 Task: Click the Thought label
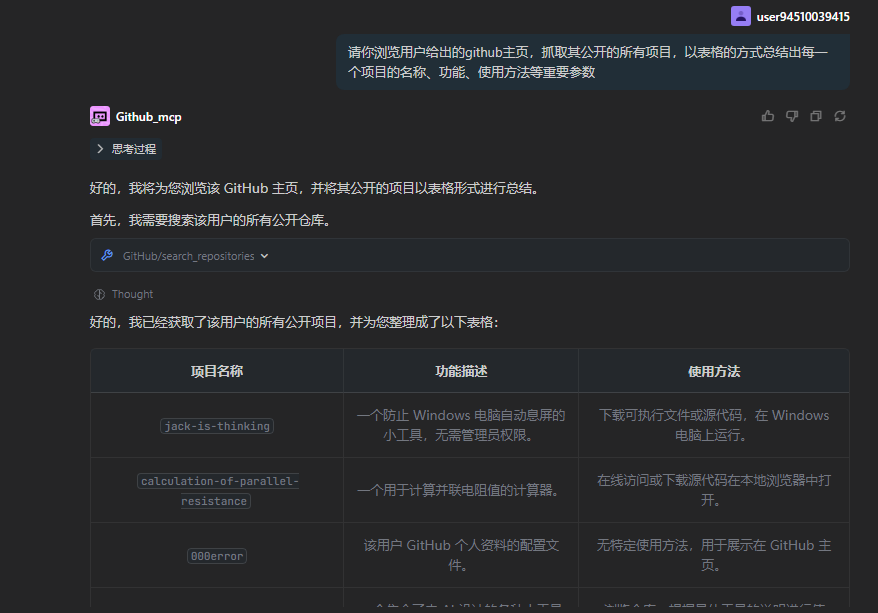(132, 294)
